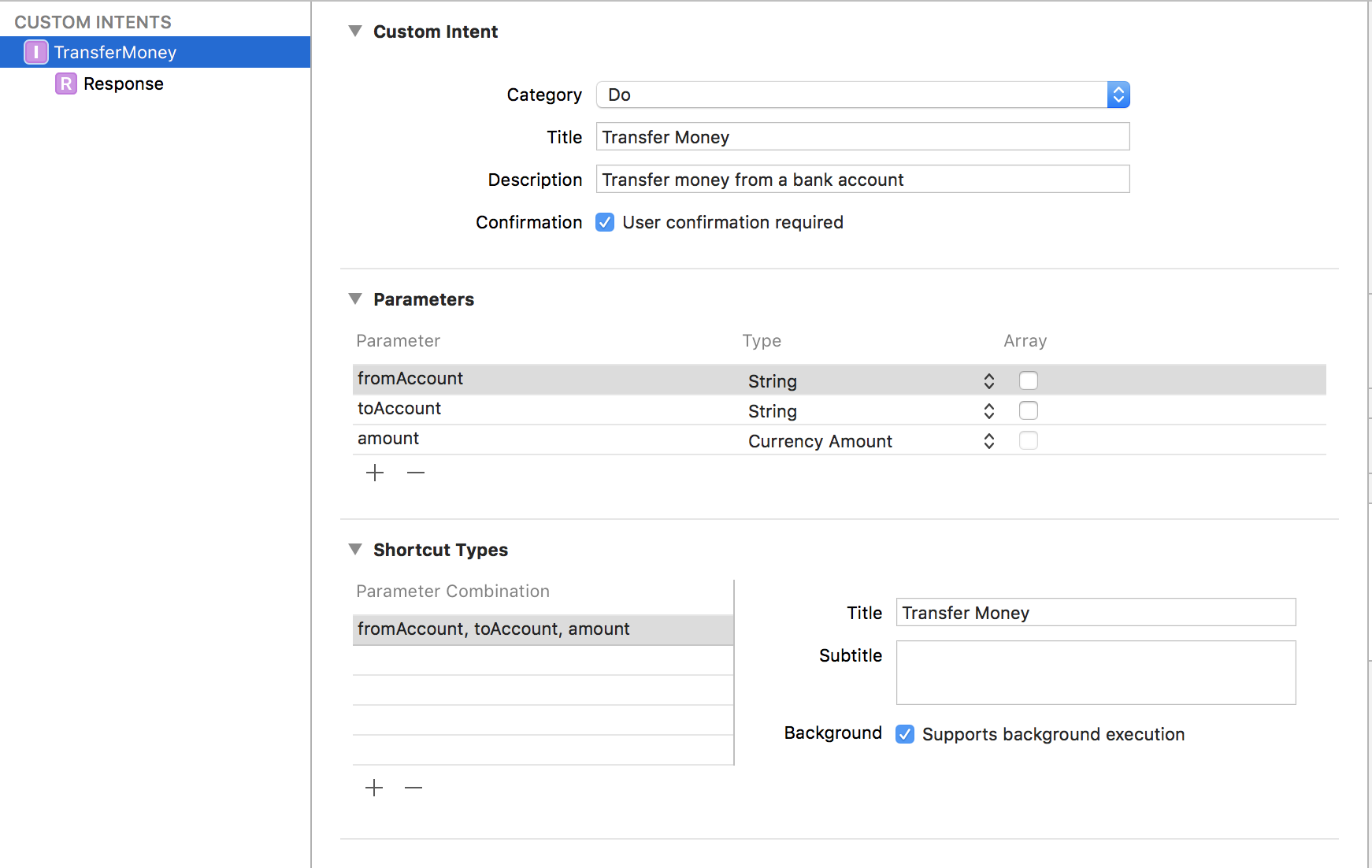Image resolution: width=1372 pixels, height=868 pixels.
Task: Remove the selected shortcut type combination
Action: 413,788
